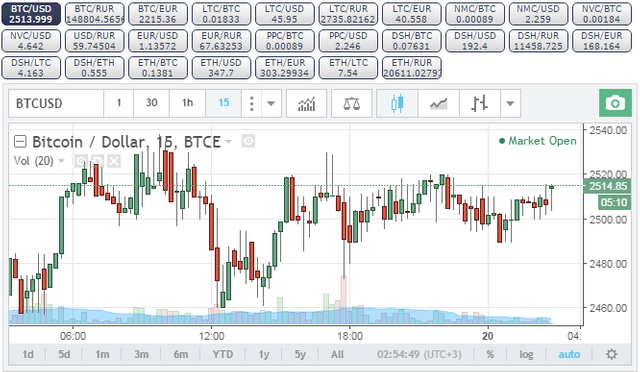640x372 pixels.
Task: Set the range to 6m
Action: (180, 354)
